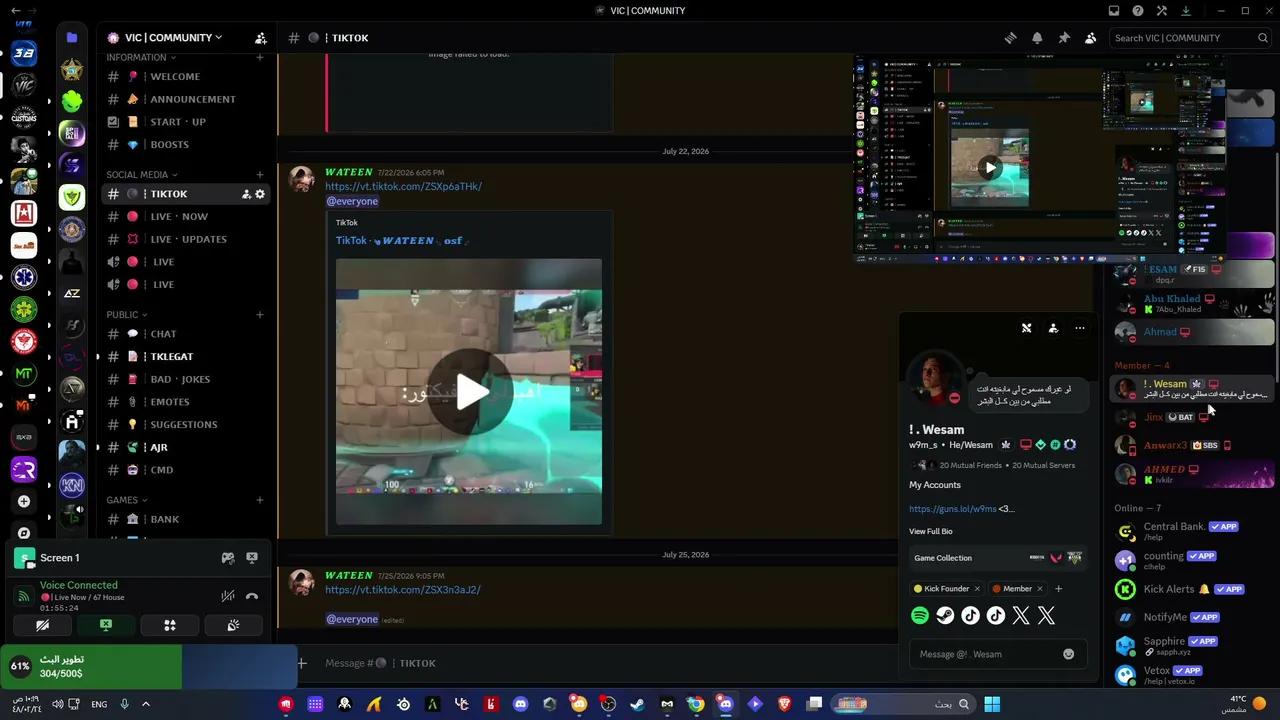Click View Full Bio on Wesam's profile
This screenshot has width=1280, height=720.
(931, 532)
